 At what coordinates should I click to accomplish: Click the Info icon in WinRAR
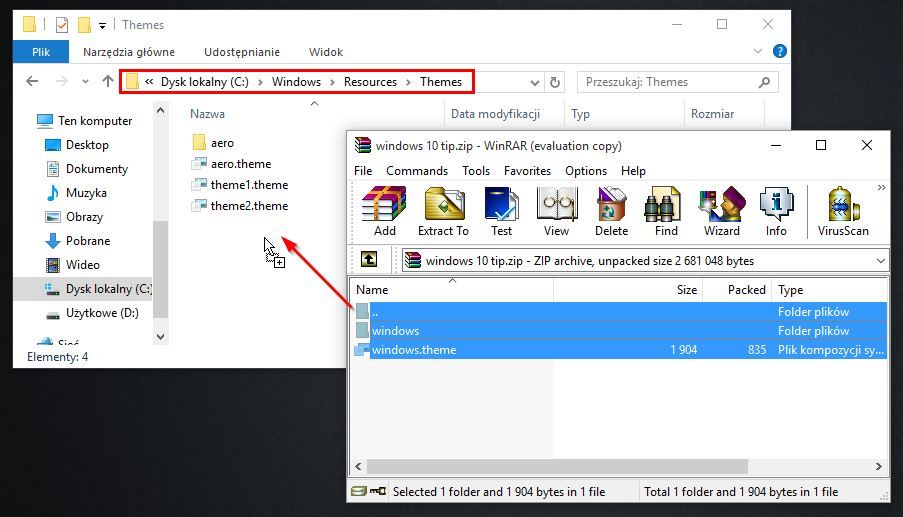(776, 211)
